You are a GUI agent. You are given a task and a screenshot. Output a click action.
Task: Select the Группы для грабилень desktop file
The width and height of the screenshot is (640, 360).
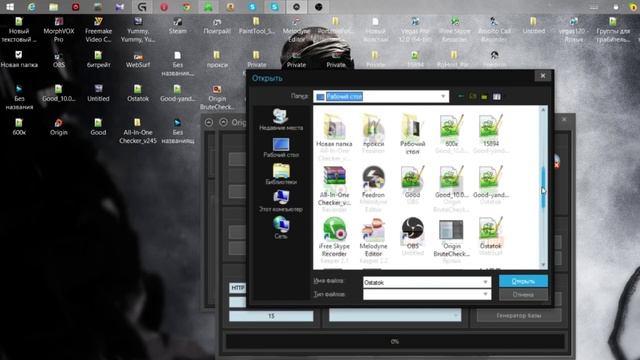coord(613,30)
